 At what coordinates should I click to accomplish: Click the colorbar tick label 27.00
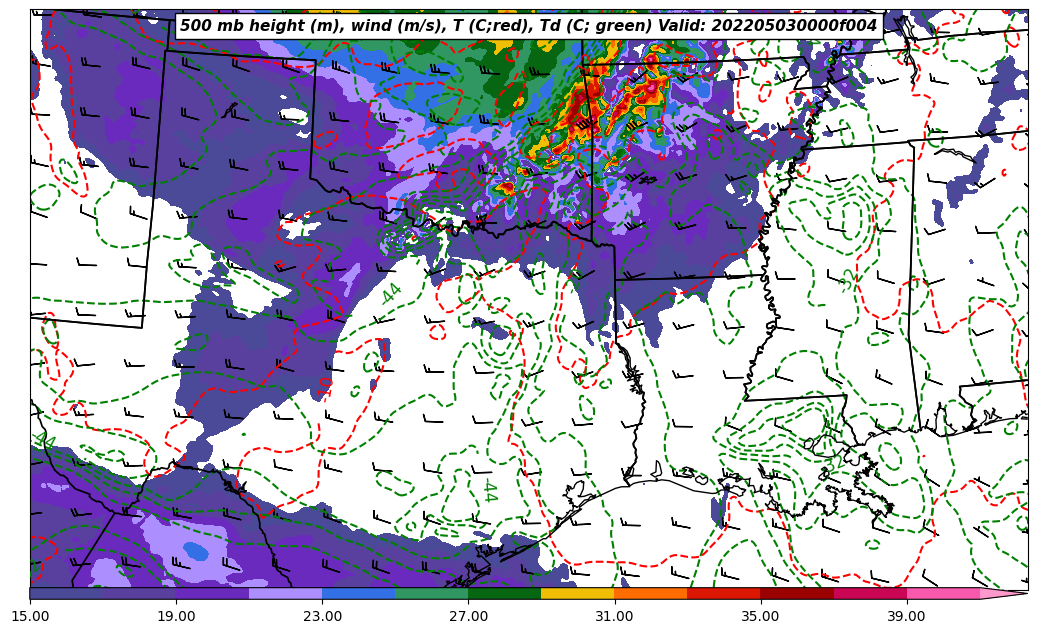point(468,616)
